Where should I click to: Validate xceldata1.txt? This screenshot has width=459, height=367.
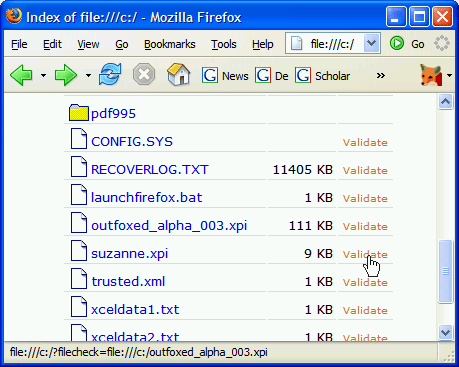365,311
